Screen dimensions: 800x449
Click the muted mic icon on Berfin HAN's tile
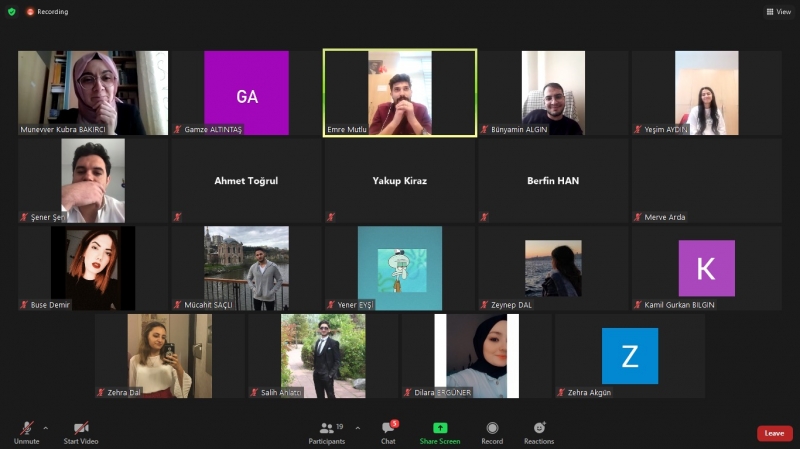484,216
